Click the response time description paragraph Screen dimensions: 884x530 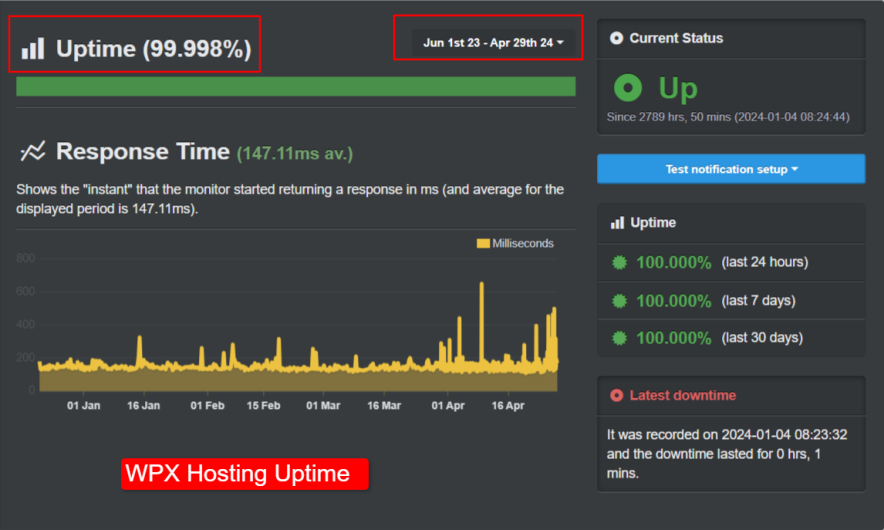point(290,199)
